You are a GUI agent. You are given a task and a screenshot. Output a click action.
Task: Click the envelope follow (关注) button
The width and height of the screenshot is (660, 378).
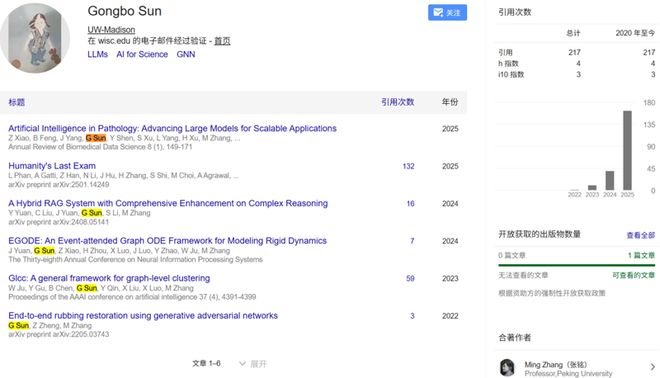(447, 13)
